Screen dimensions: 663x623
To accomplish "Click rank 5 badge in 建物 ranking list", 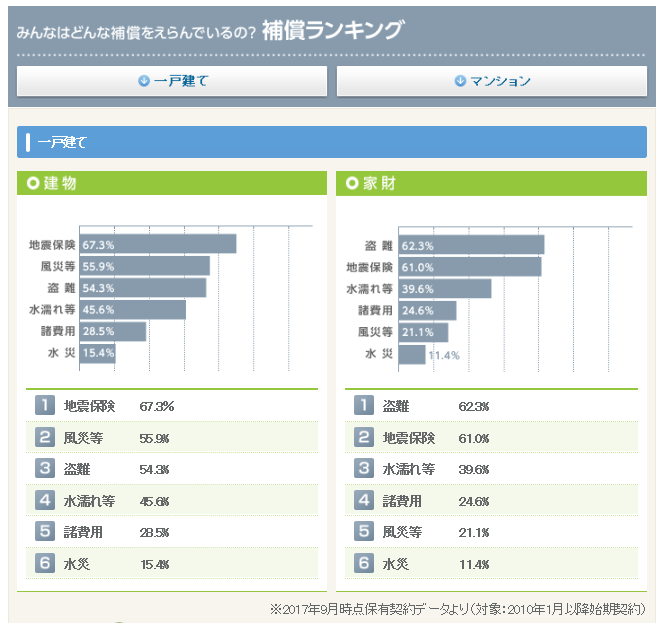I will pyautogui.click(x=45, y=531).
